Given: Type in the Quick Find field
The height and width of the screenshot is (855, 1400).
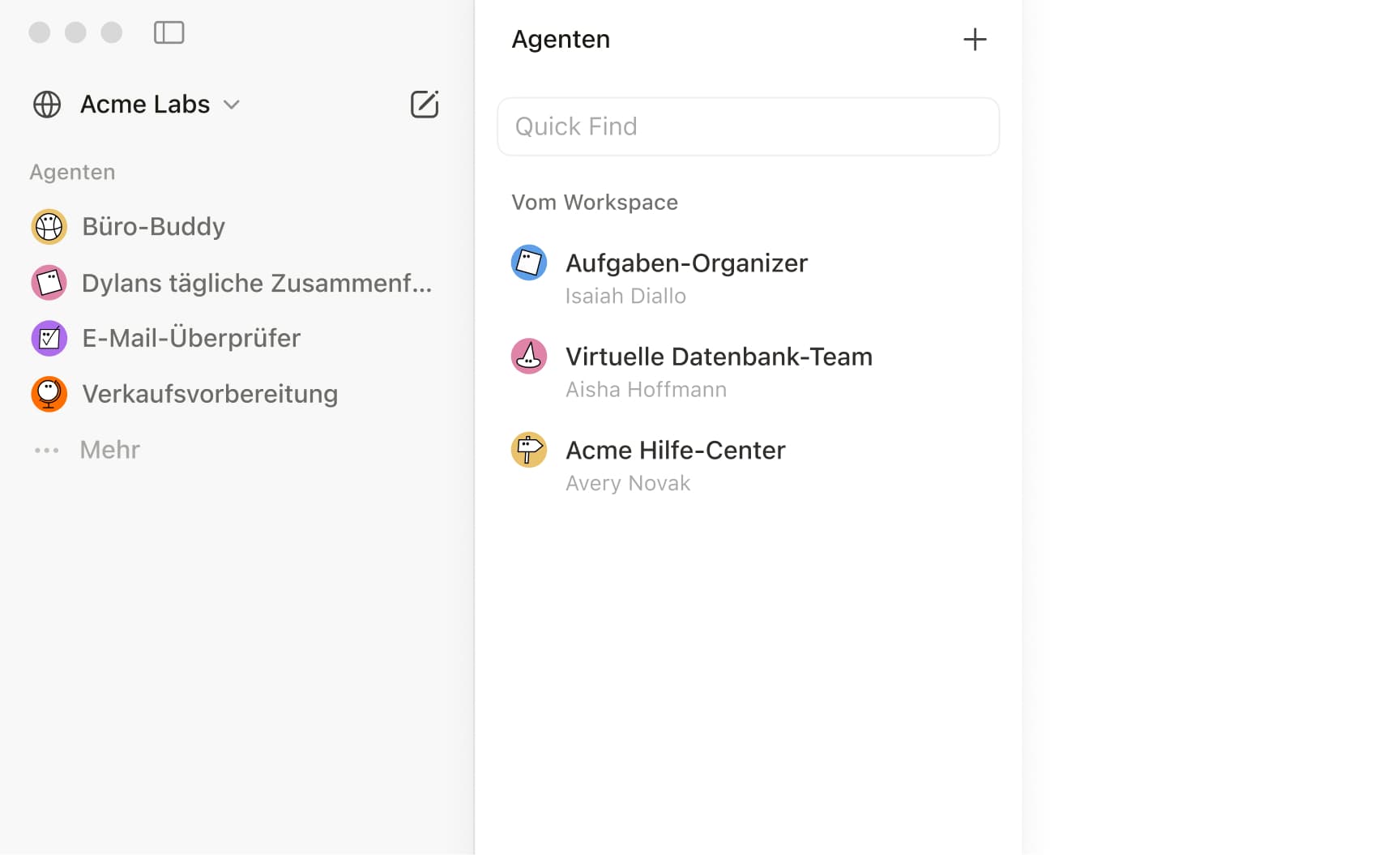Looking at the screenshot, I should click(x=748, y=126).
